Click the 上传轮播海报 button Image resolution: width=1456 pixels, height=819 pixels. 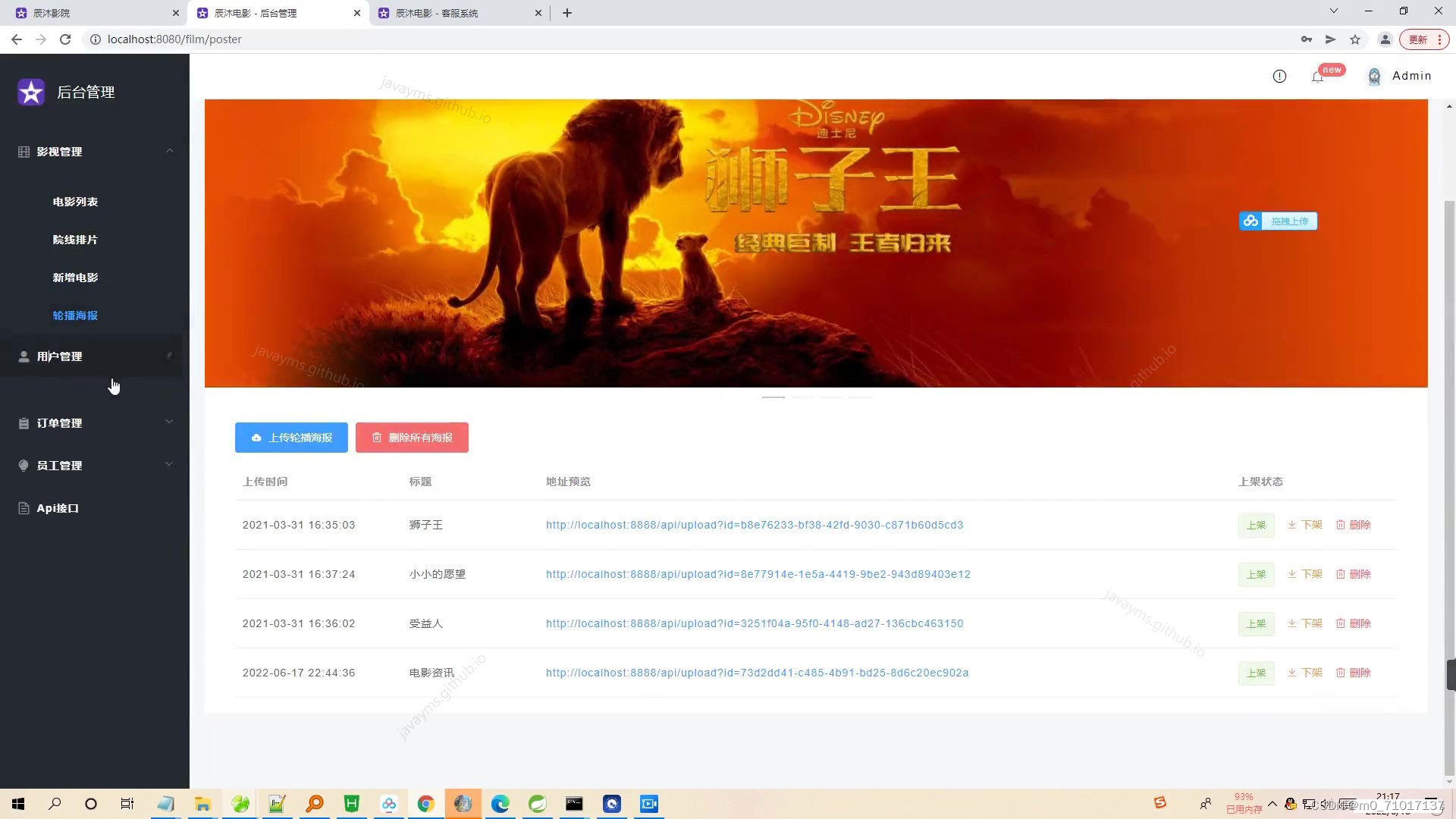(x=291, y=438)
